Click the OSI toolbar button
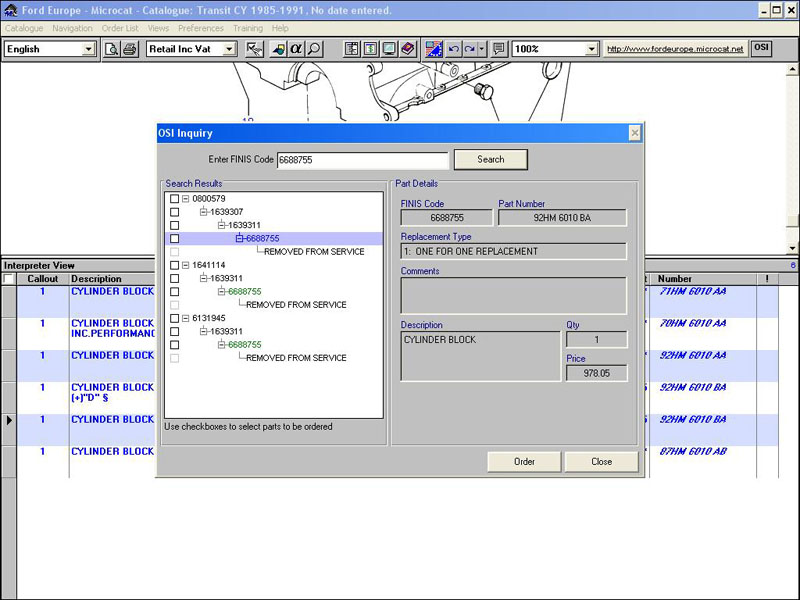Viewport: 800px width, 600px height. [x=761, y=48]
